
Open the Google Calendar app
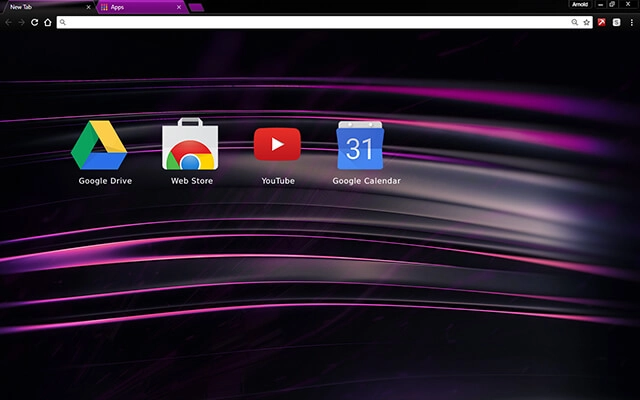tap(360, 145)
